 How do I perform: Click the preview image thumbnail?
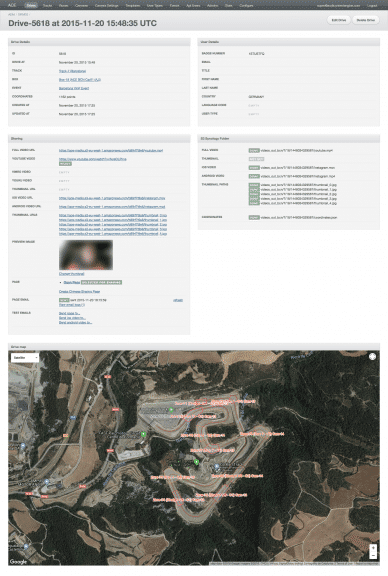pos(86,255)
